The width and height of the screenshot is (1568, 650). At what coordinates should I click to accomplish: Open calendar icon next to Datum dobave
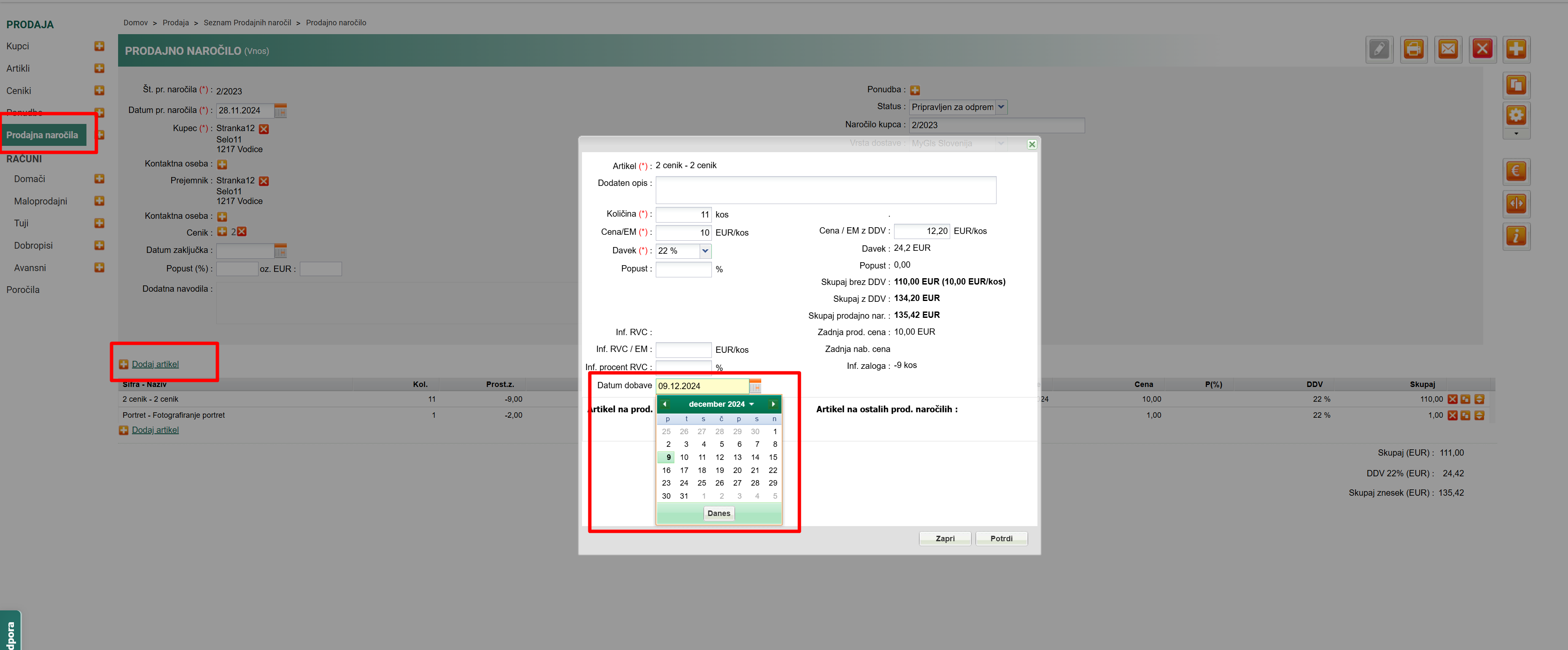(755, 386)
